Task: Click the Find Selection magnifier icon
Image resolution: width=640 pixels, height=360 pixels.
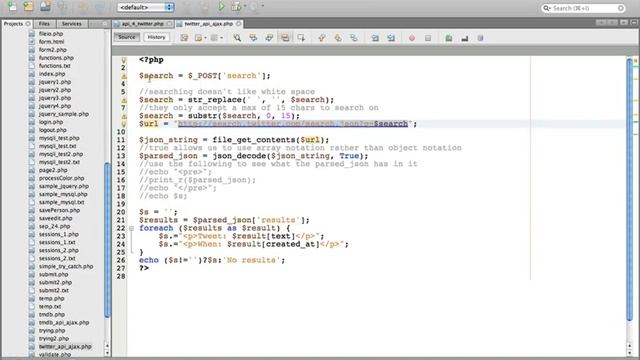Action: pyautogui.click(x=237, y=38)
